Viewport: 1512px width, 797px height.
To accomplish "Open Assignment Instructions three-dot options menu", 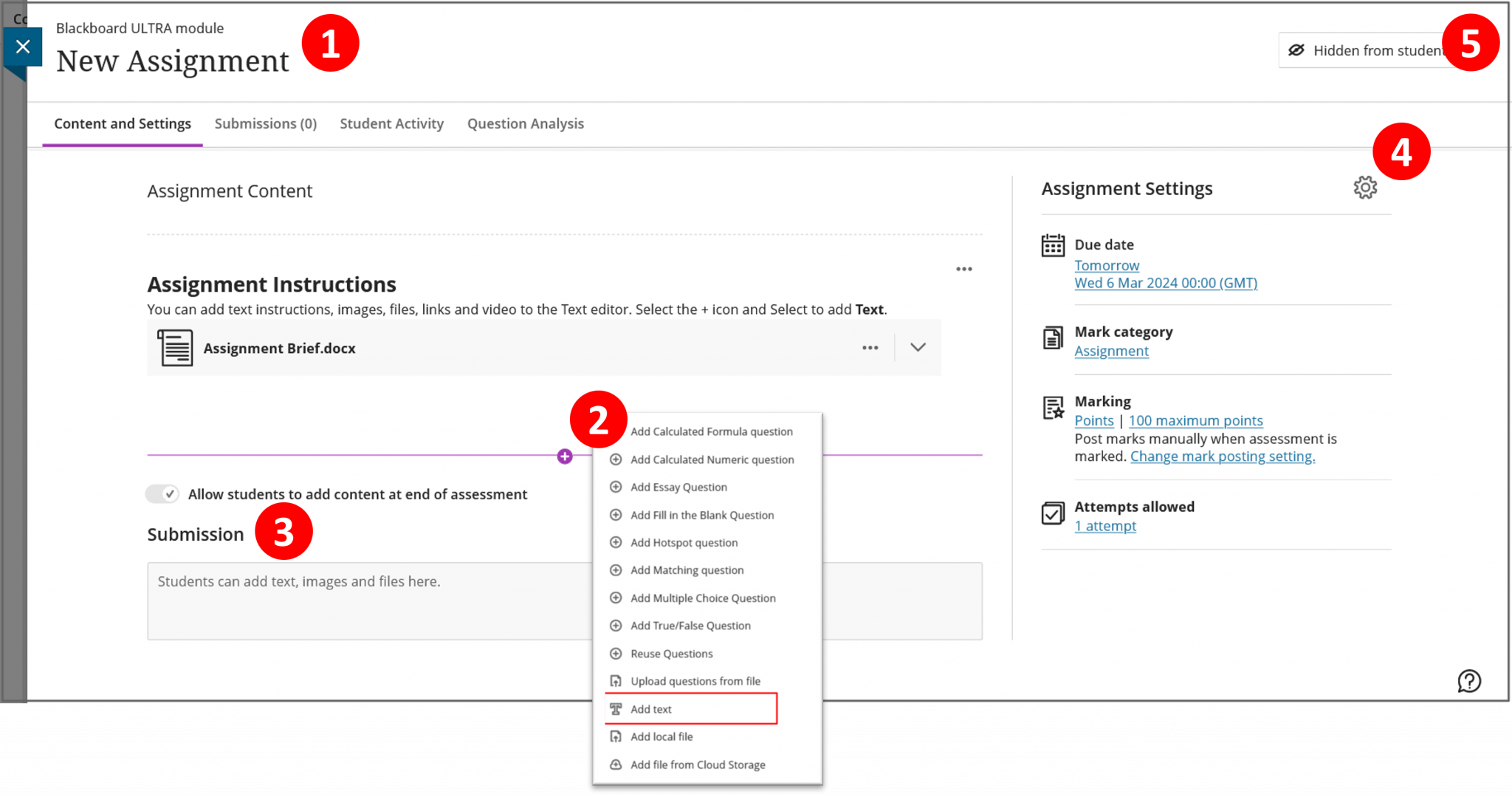I will pyautogui.click(x=963, y=269).
